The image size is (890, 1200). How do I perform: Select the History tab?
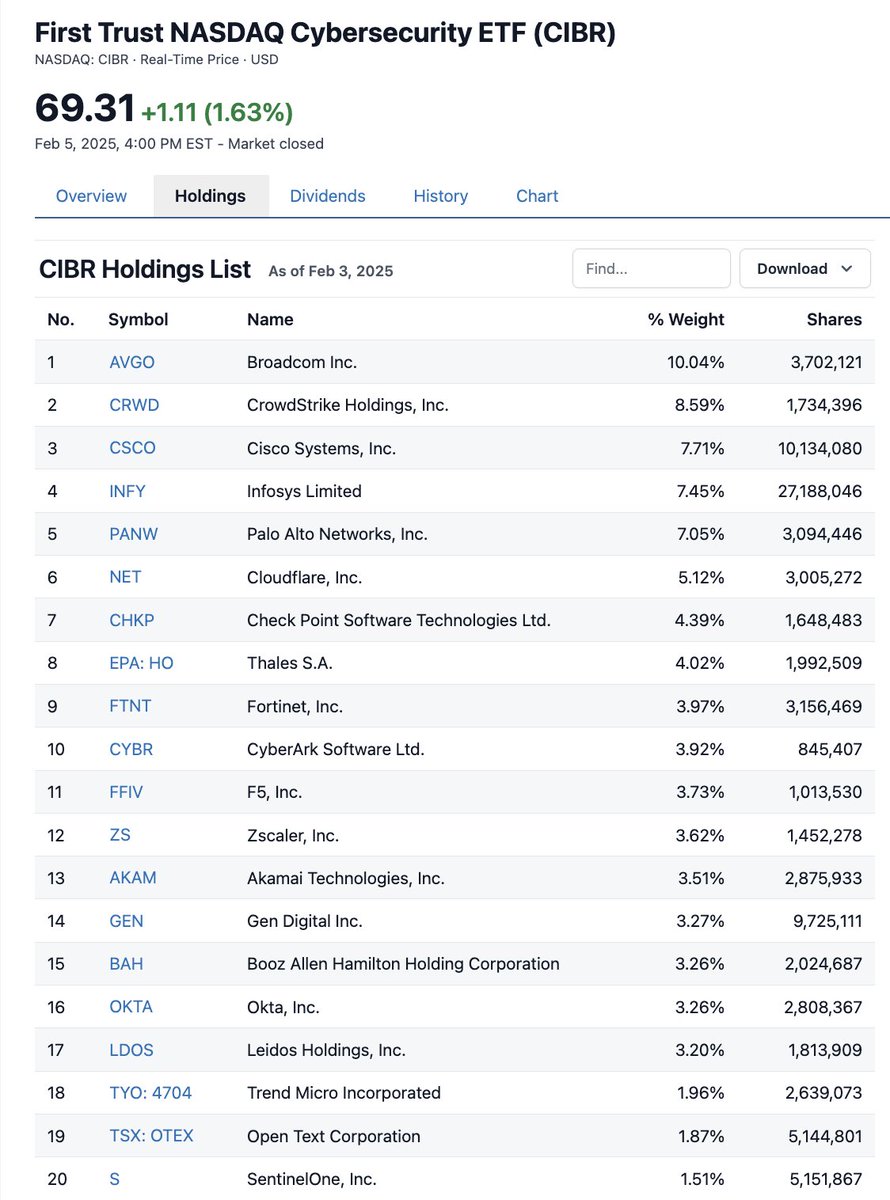(x=441, y=196)
